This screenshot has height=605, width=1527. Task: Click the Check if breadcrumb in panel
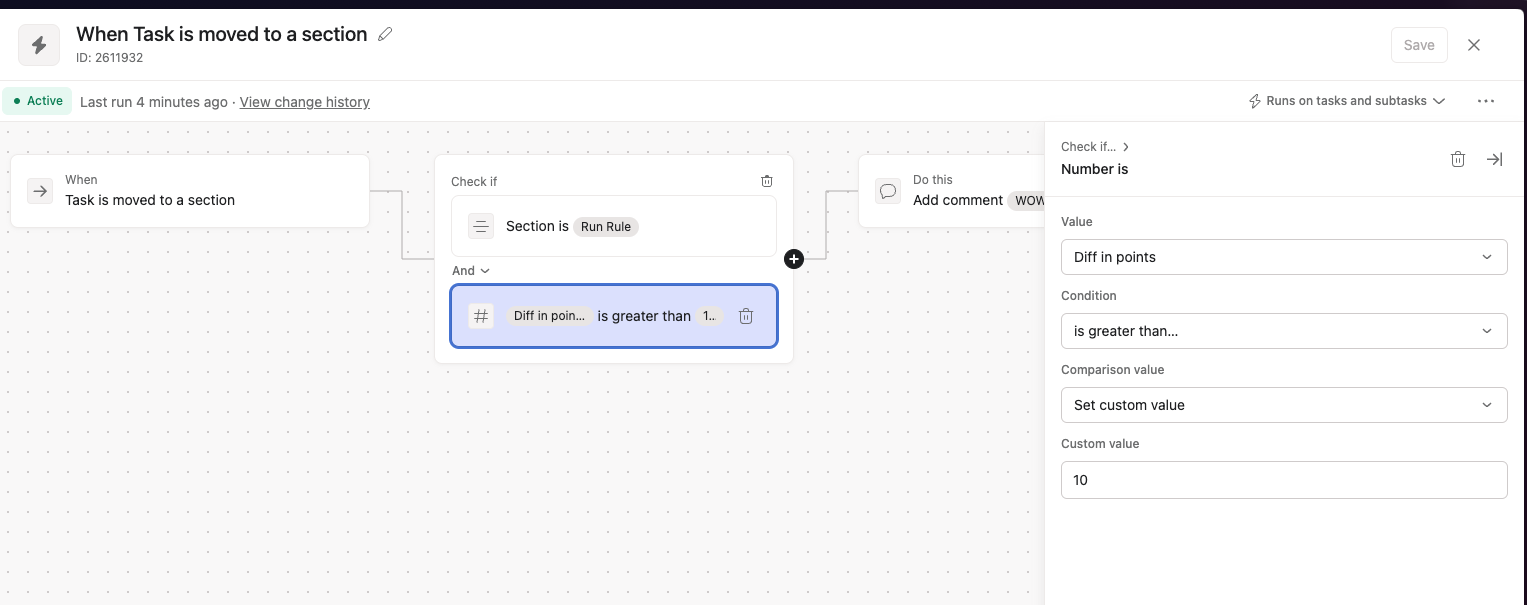1094,147
